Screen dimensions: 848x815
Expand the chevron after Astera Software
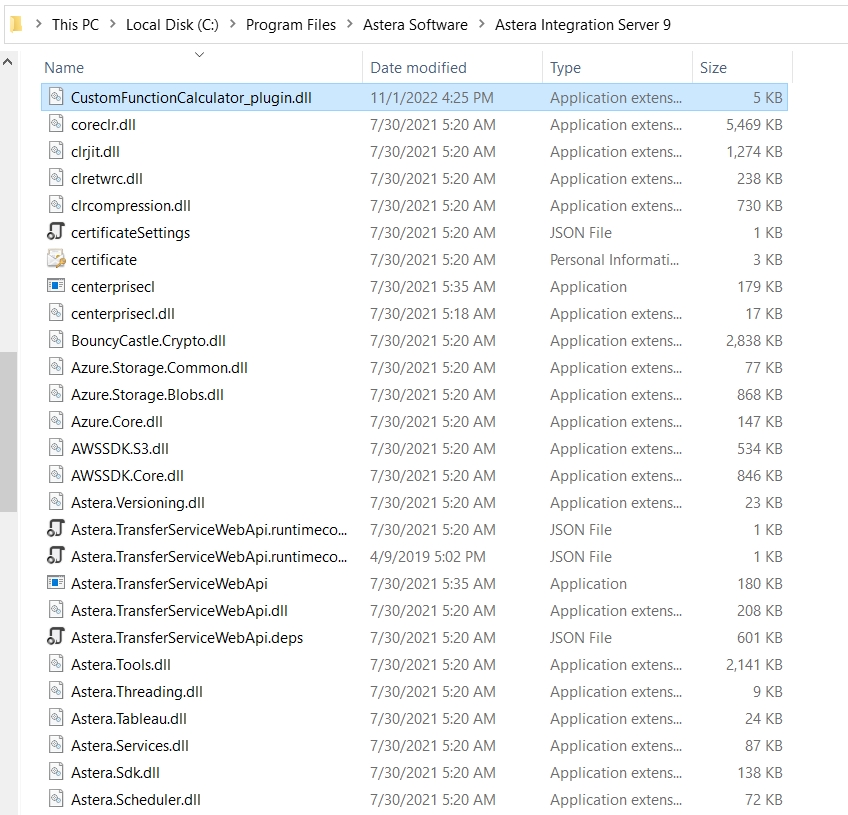[x=481, y=24]
